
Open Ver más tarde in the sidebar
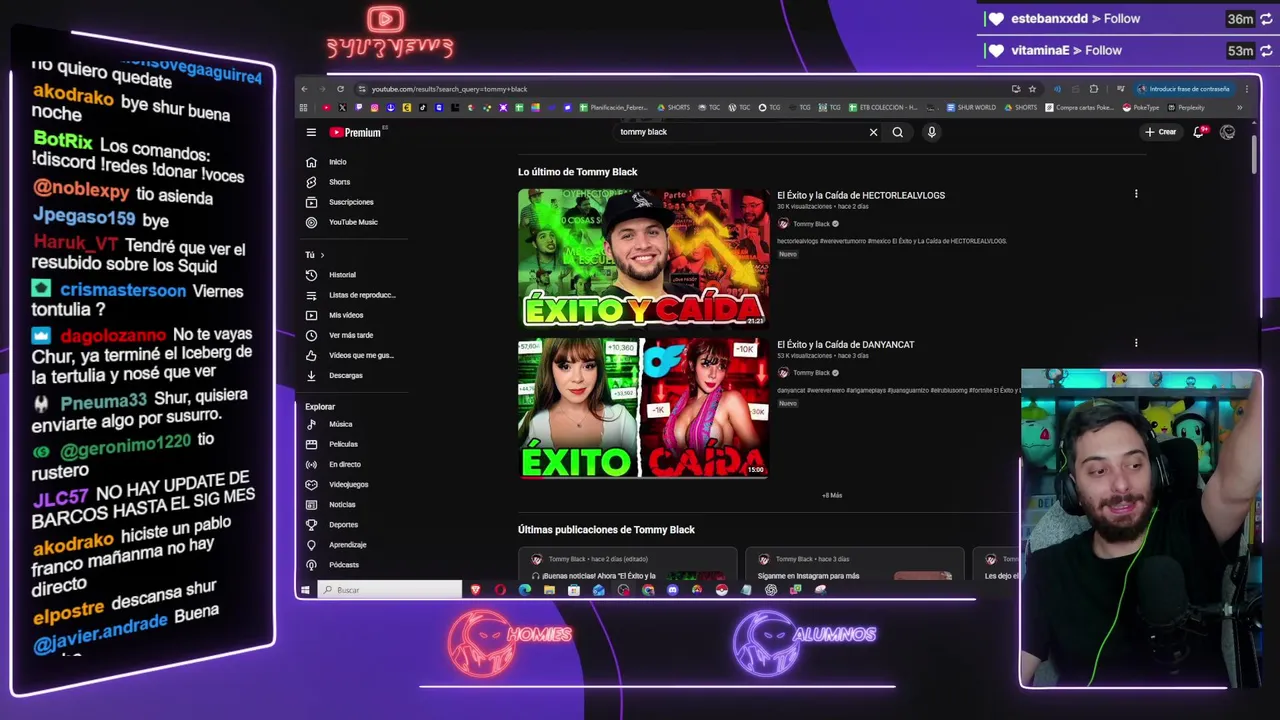(x=350, y=335)
